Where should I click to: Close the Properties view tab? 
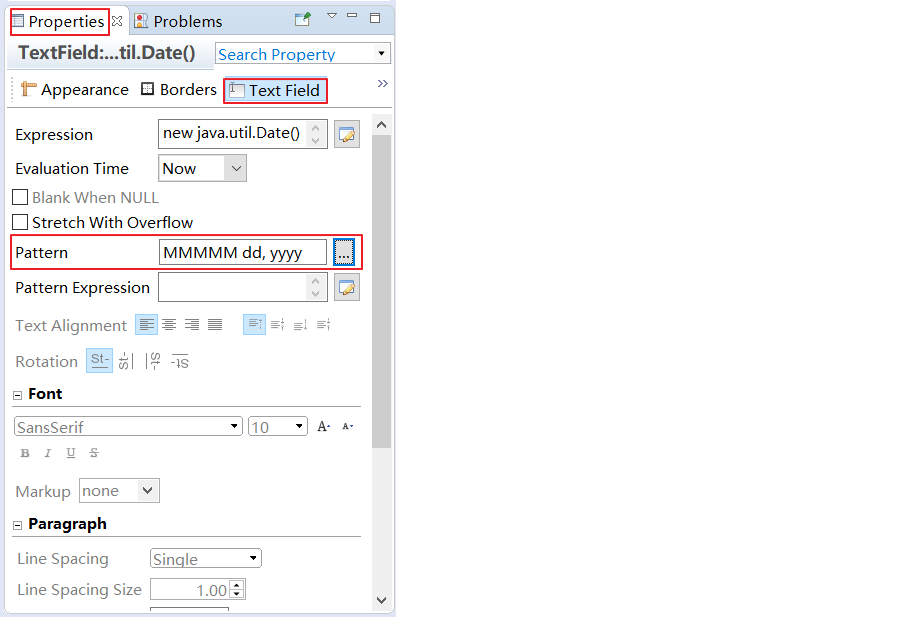117,21
